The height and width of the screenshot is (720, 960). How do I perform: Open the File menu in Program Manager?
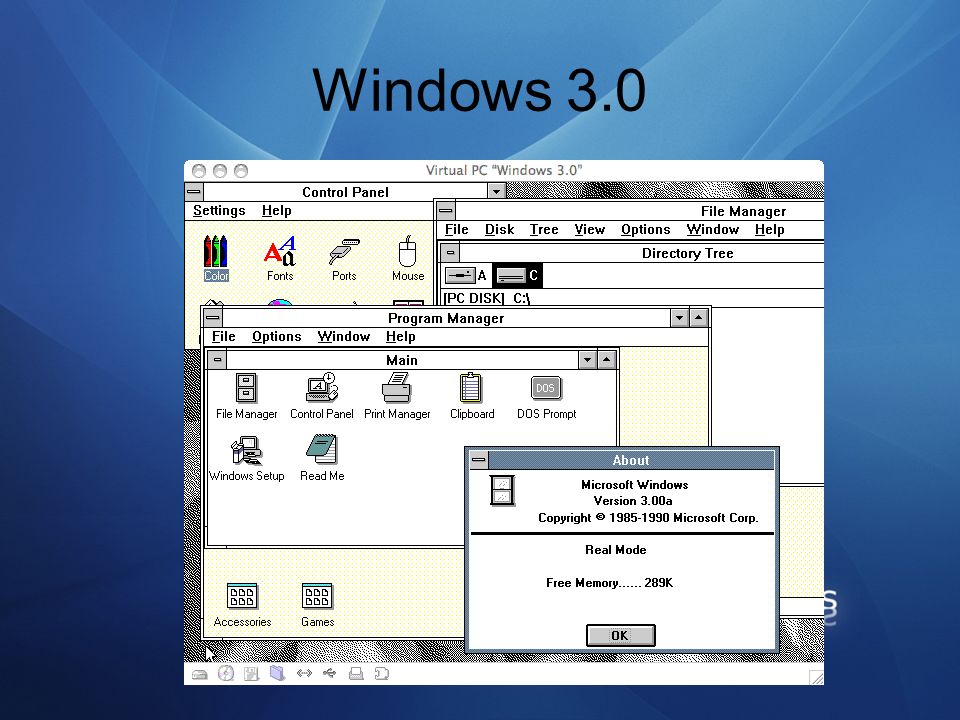tap(223, 337)
